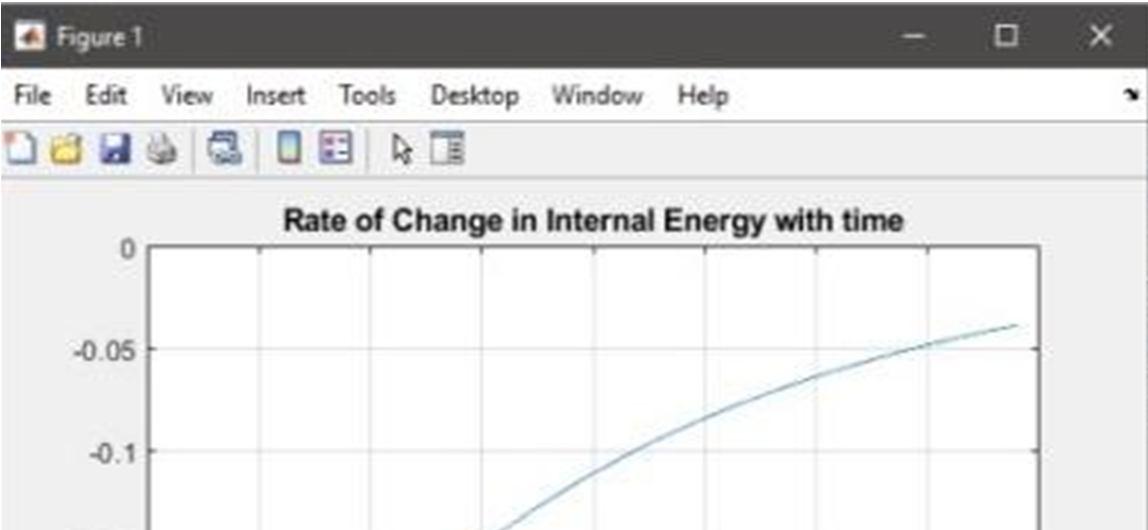Toggle the Edit Plot arrow tool
1148x530 pixels.
coord(402,150)
